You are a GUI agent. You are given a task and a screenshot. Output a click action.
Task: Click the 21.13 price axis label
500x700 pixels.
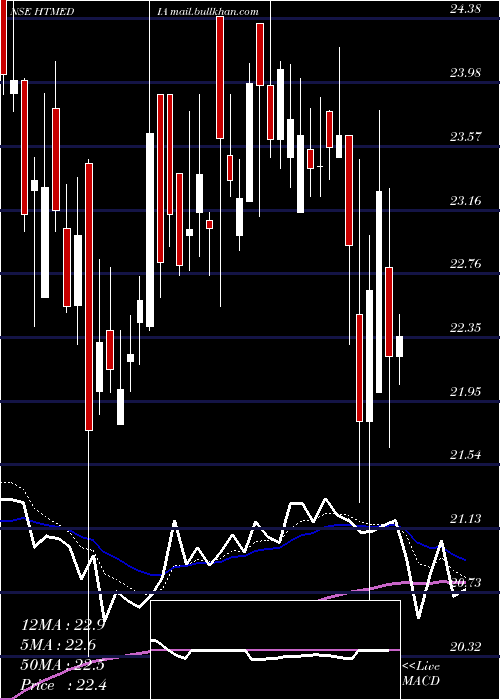tap(465, 519)
